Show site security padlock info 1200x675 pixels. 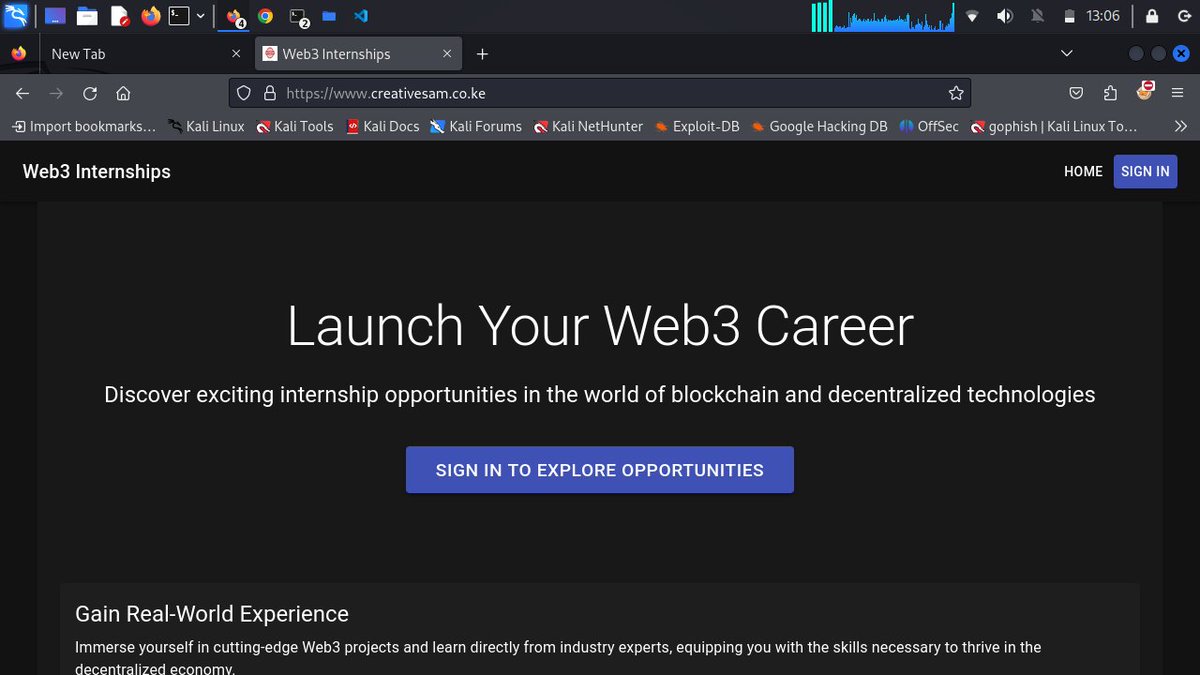point(269,93)
